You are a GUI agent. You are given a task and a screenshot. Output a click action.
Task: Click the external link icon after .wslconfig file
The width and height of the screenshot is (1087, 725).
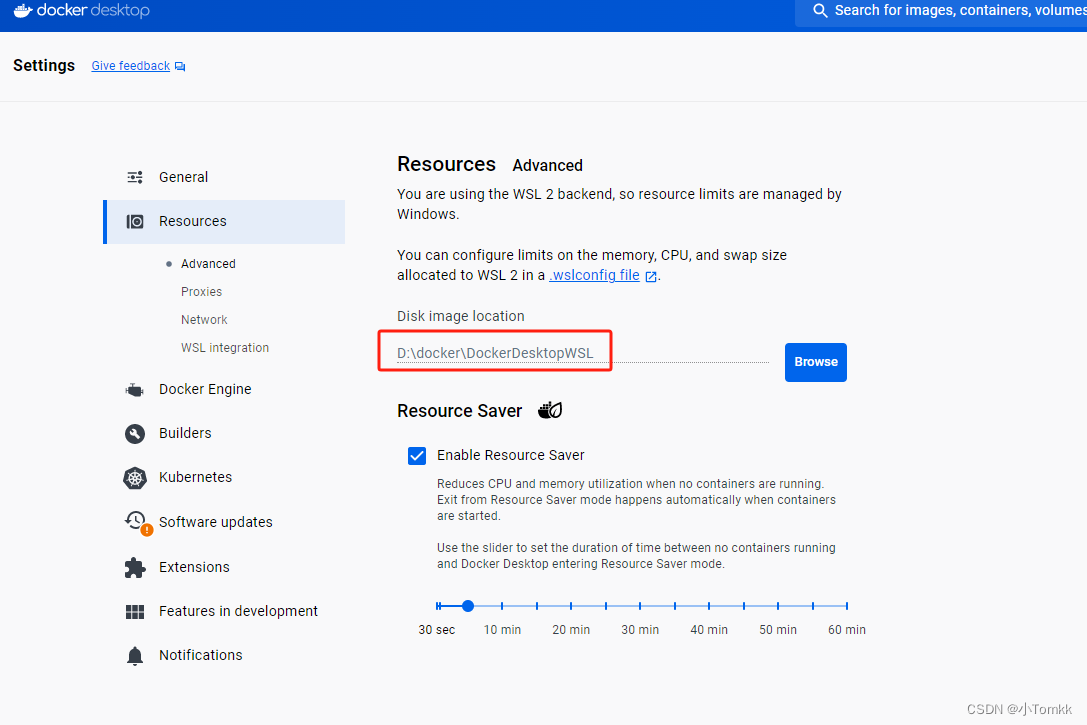tap(651, 277)
